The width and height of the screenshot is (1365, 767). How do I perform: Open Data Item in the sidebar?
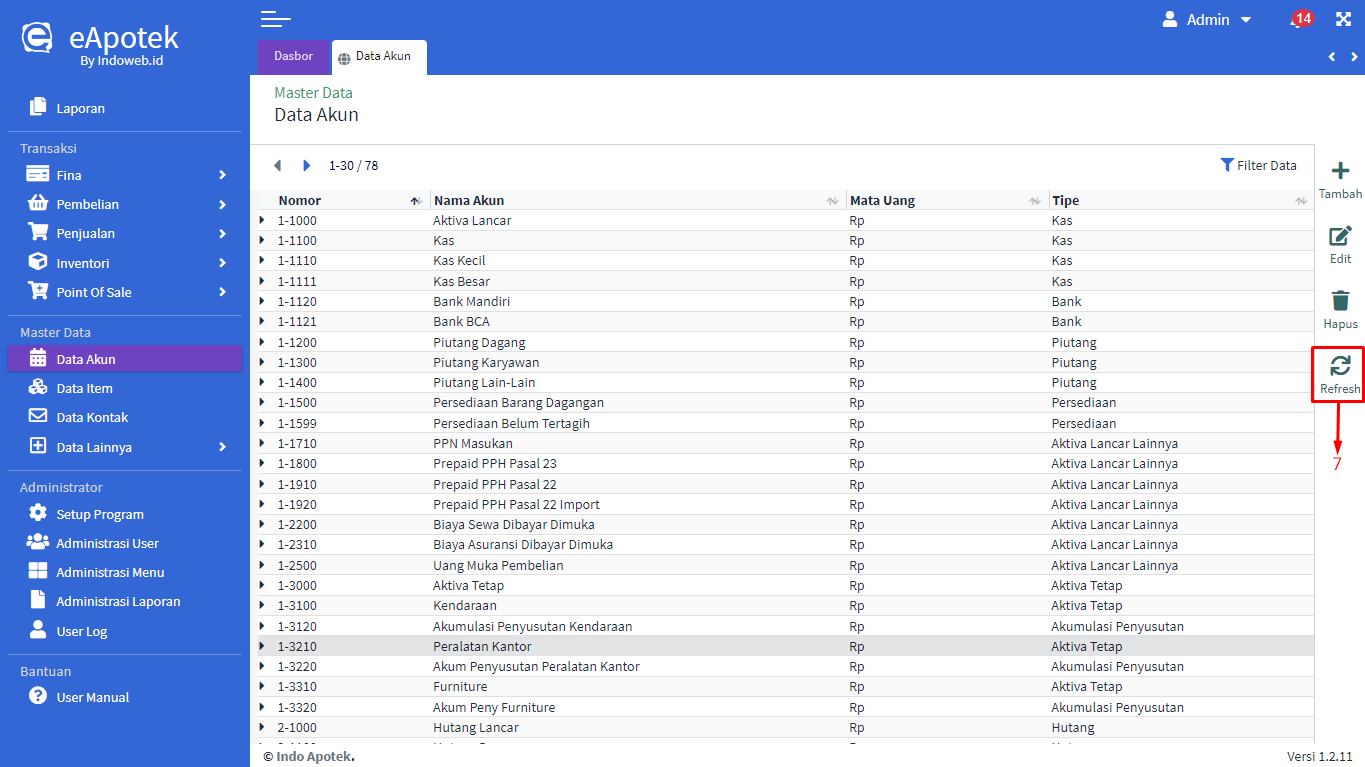coord(84,388)
